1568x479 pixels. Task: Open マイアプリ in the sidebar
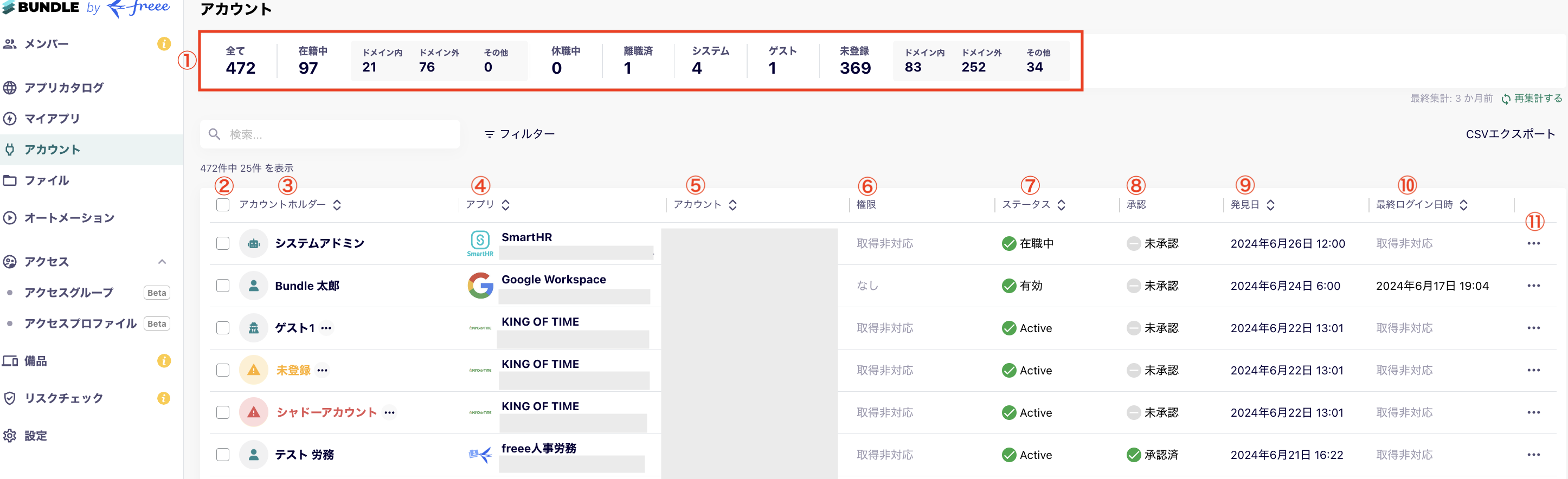(x=52, y=119)
